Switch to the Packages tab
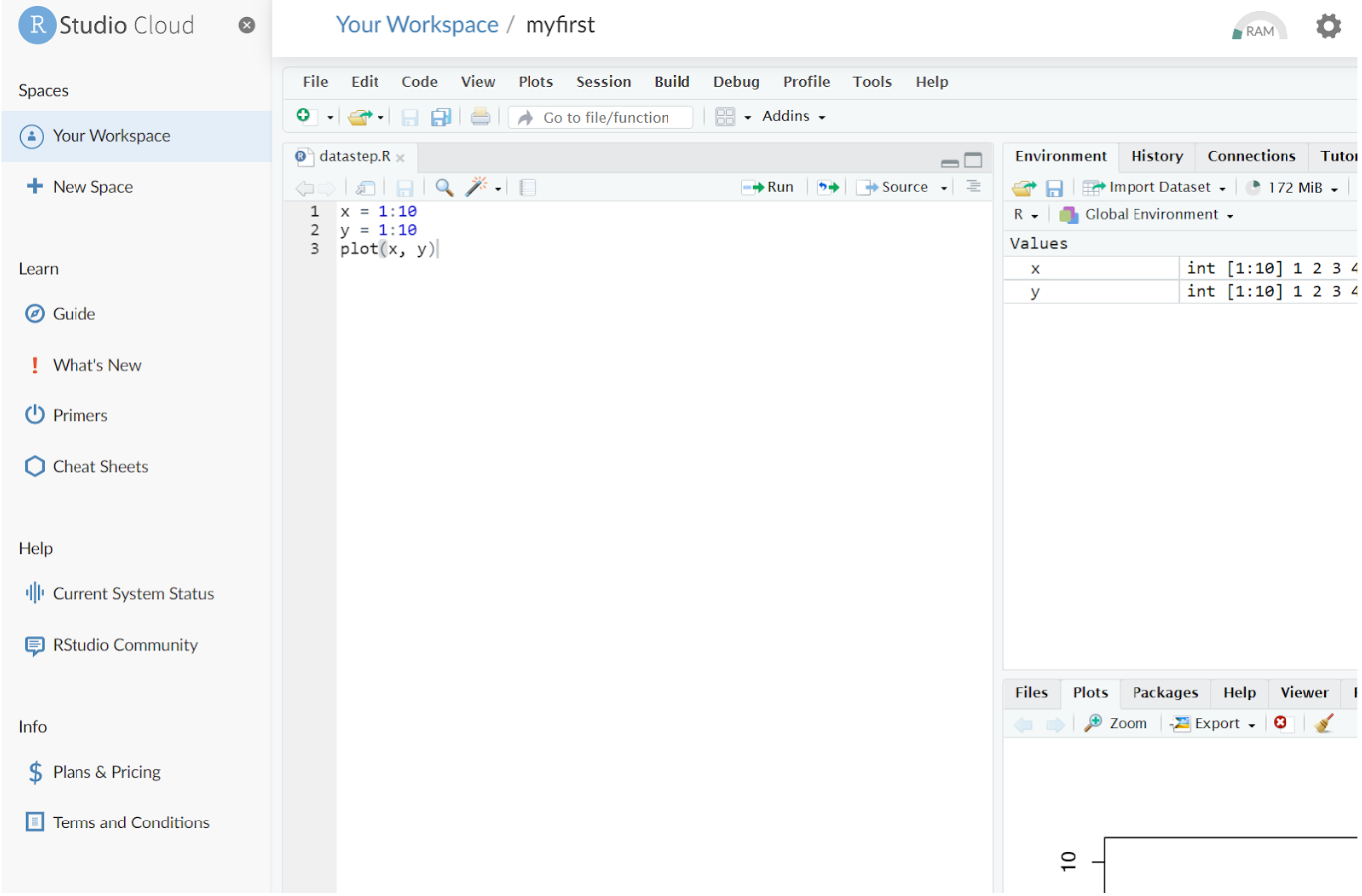 (1165, 693)
